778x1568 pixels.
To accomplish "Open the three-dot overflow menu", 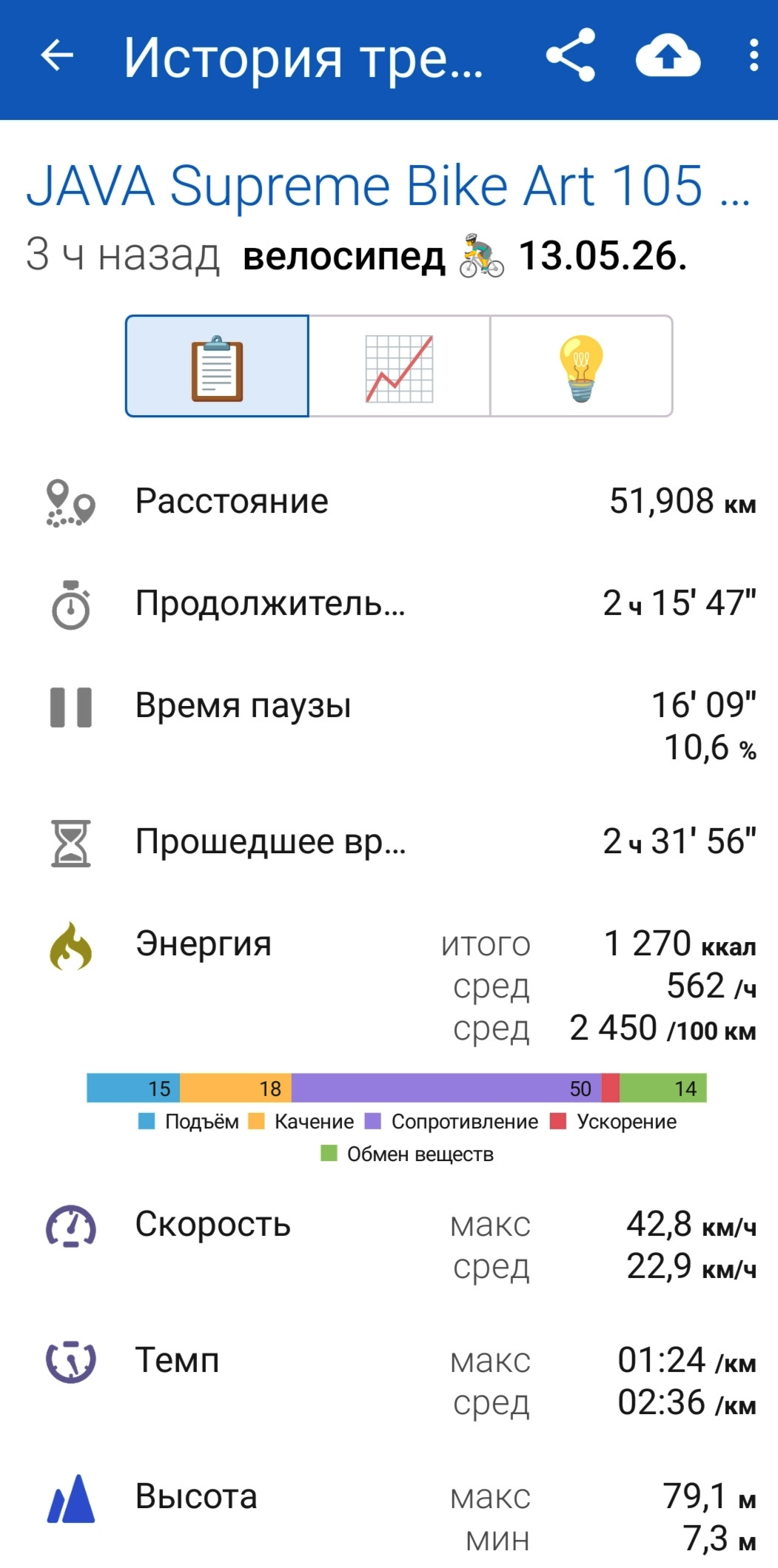I will [x=754, y=55].
